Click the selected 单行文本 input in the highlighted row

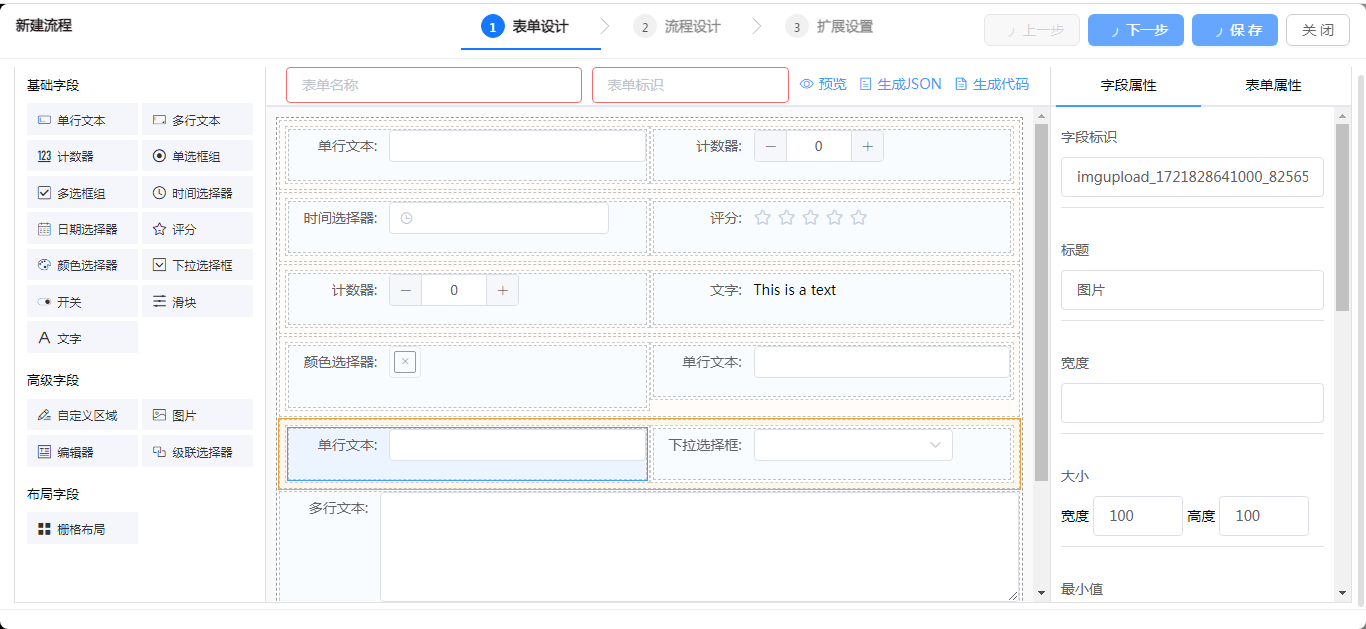(518, 445)
